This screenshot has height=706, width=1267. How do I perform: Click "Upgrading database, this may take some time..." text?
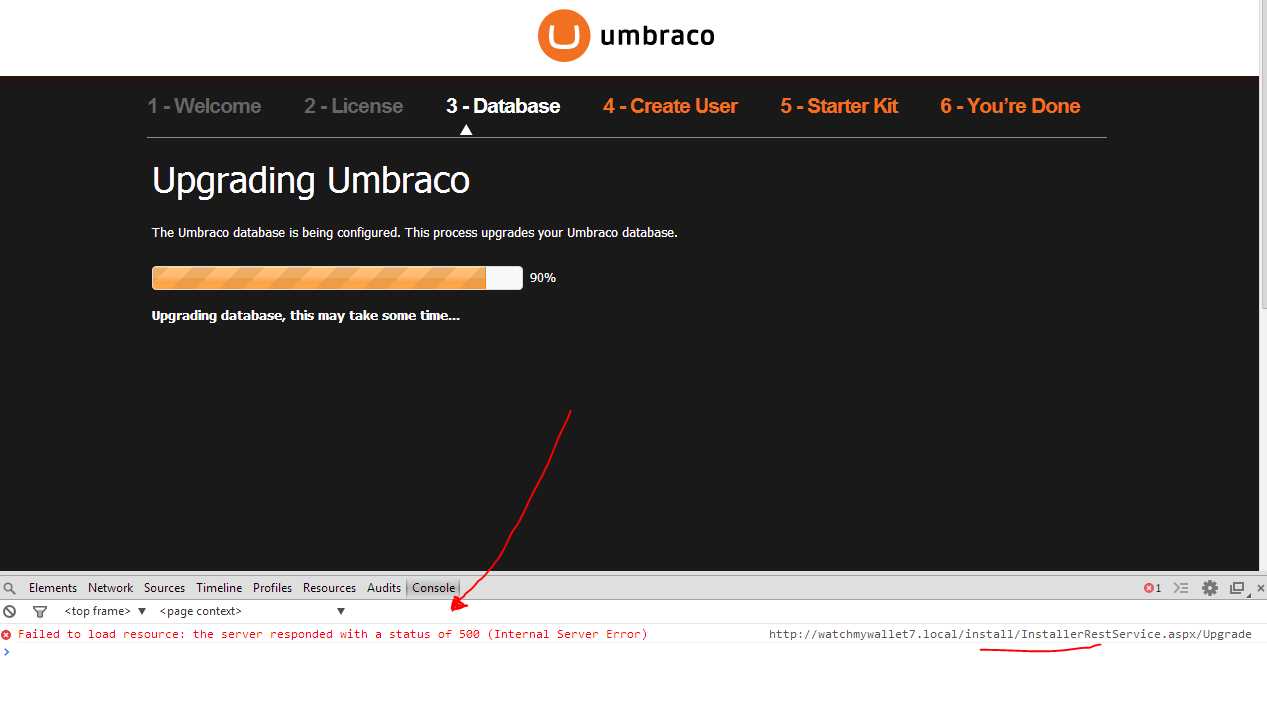coord(306,316)
